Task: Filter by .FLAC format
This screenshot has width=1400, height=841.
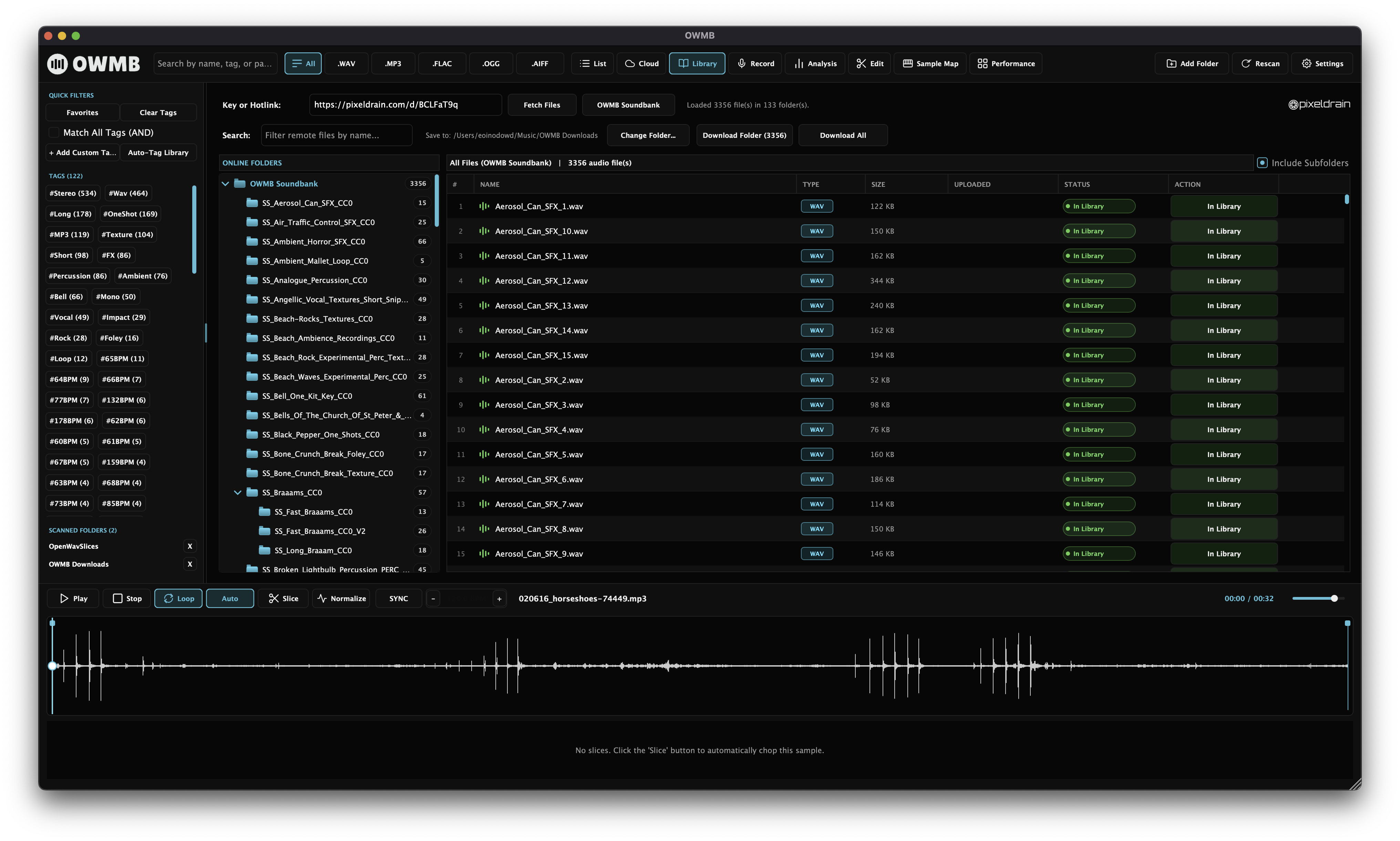Action: coord(442,63)
